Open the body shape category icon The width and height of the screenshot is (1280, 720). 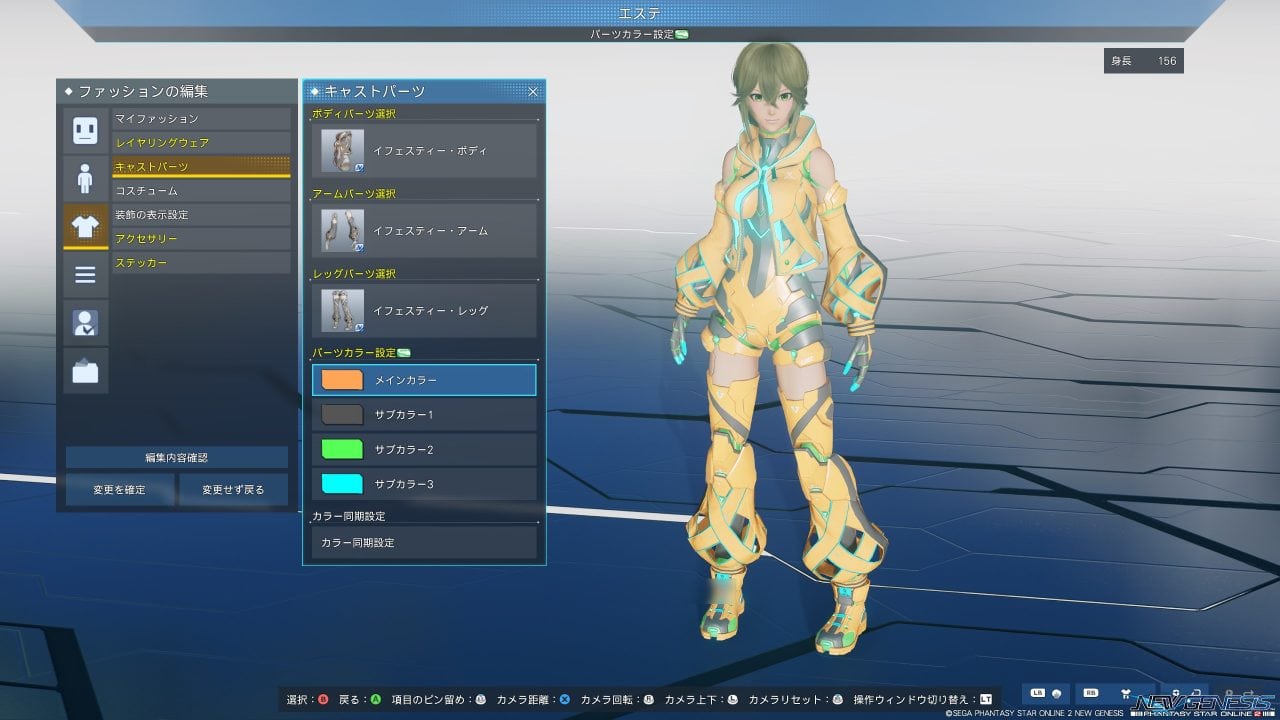point(85,178)
